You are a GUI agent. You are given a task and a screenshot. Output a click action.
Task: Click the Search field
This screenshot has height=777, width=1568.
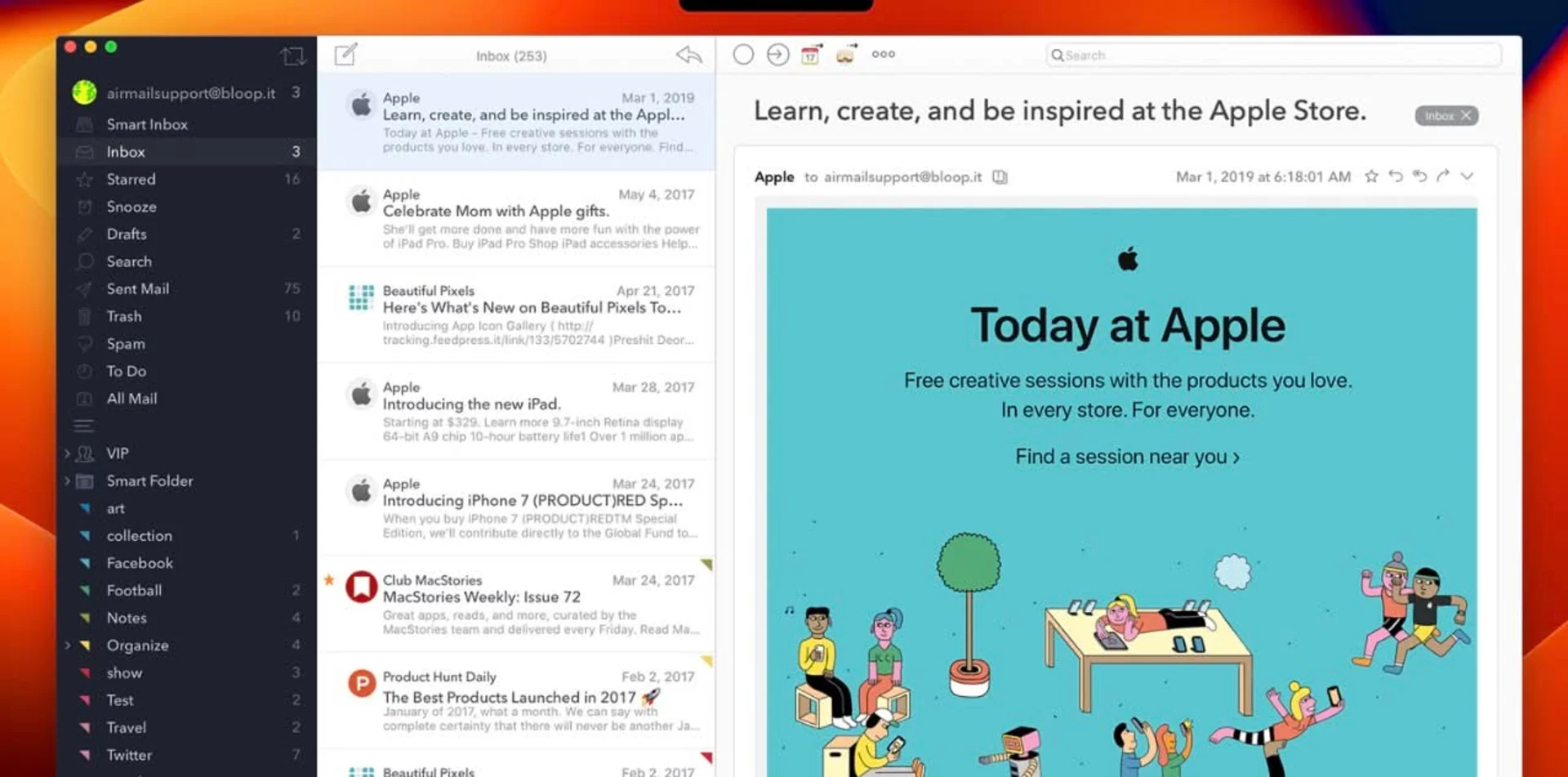click(1273, 56)
